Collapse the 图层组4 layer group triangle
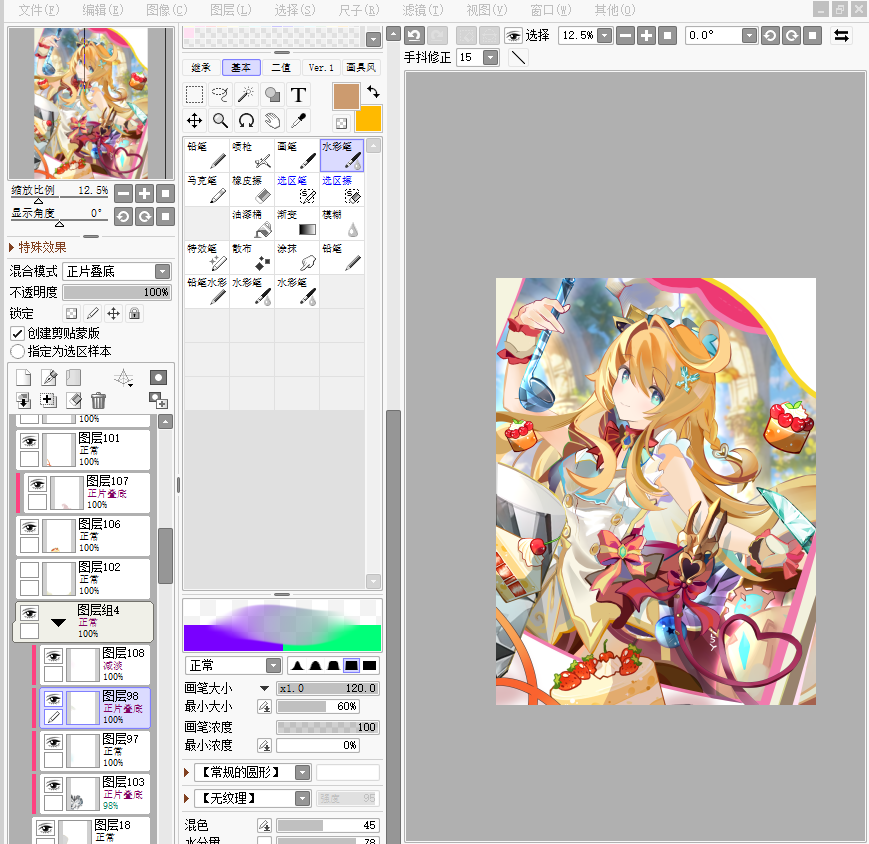The height and width of the screenshot is (844, 869). [58, 622]
